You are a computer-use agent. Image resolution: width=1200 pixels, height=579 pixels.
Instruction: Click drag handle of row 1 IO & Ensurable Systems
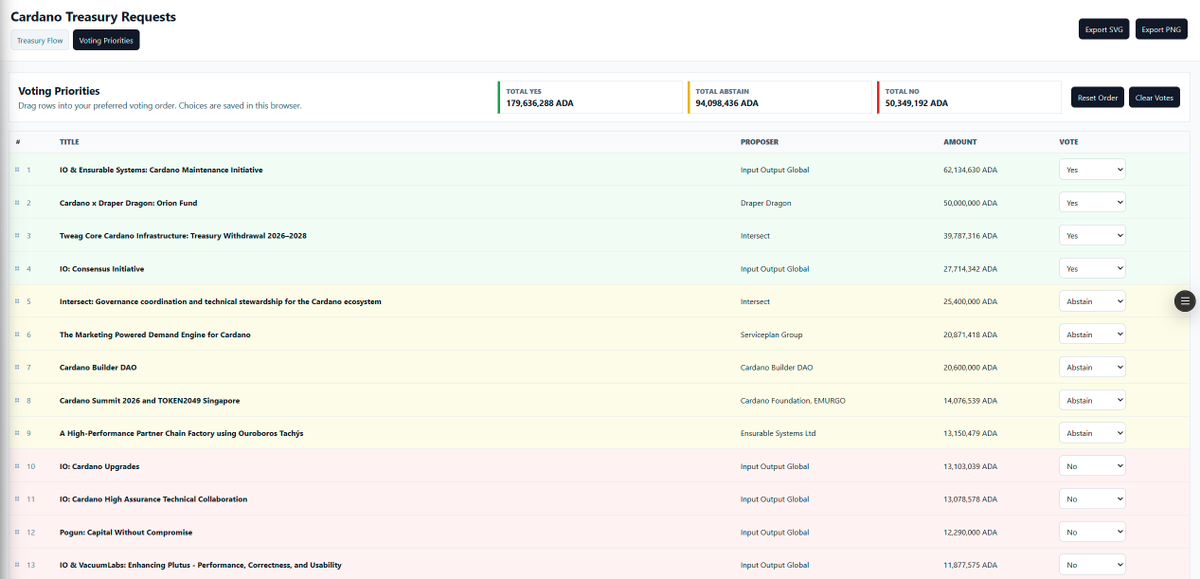point(17,170)
